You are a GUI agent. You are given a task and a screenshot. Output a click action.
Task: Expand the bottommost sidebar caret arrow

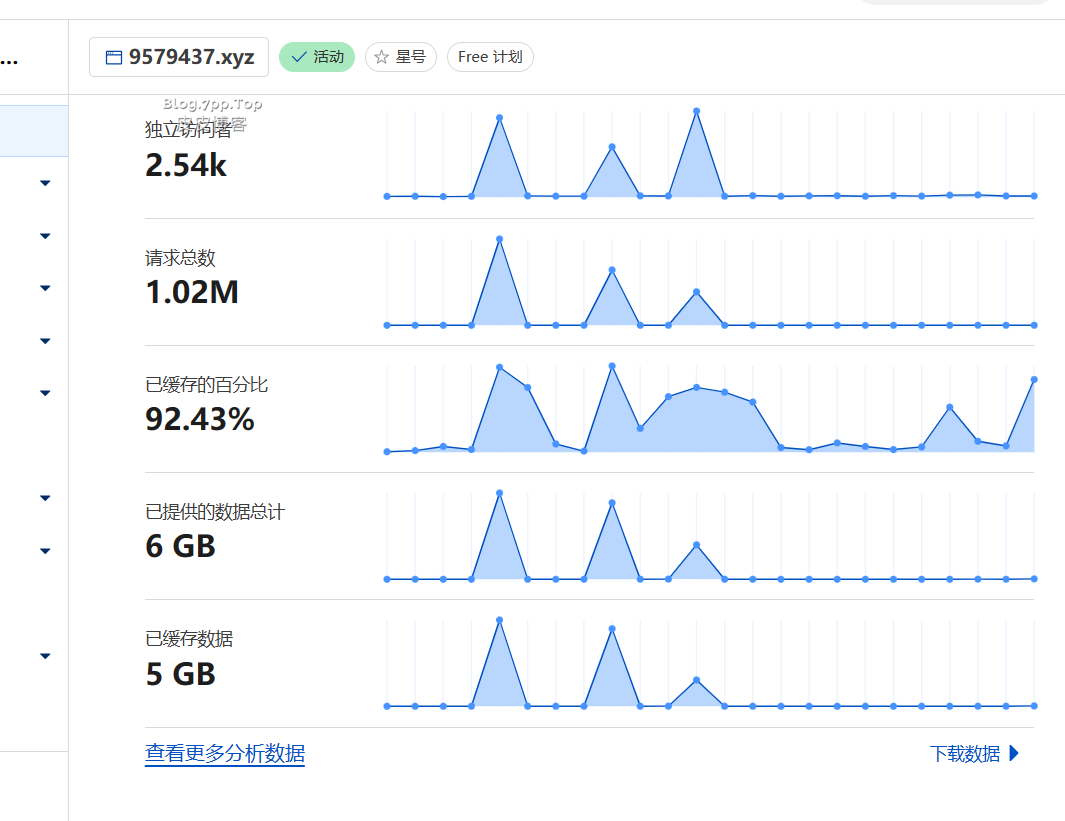tap(45, 656)
